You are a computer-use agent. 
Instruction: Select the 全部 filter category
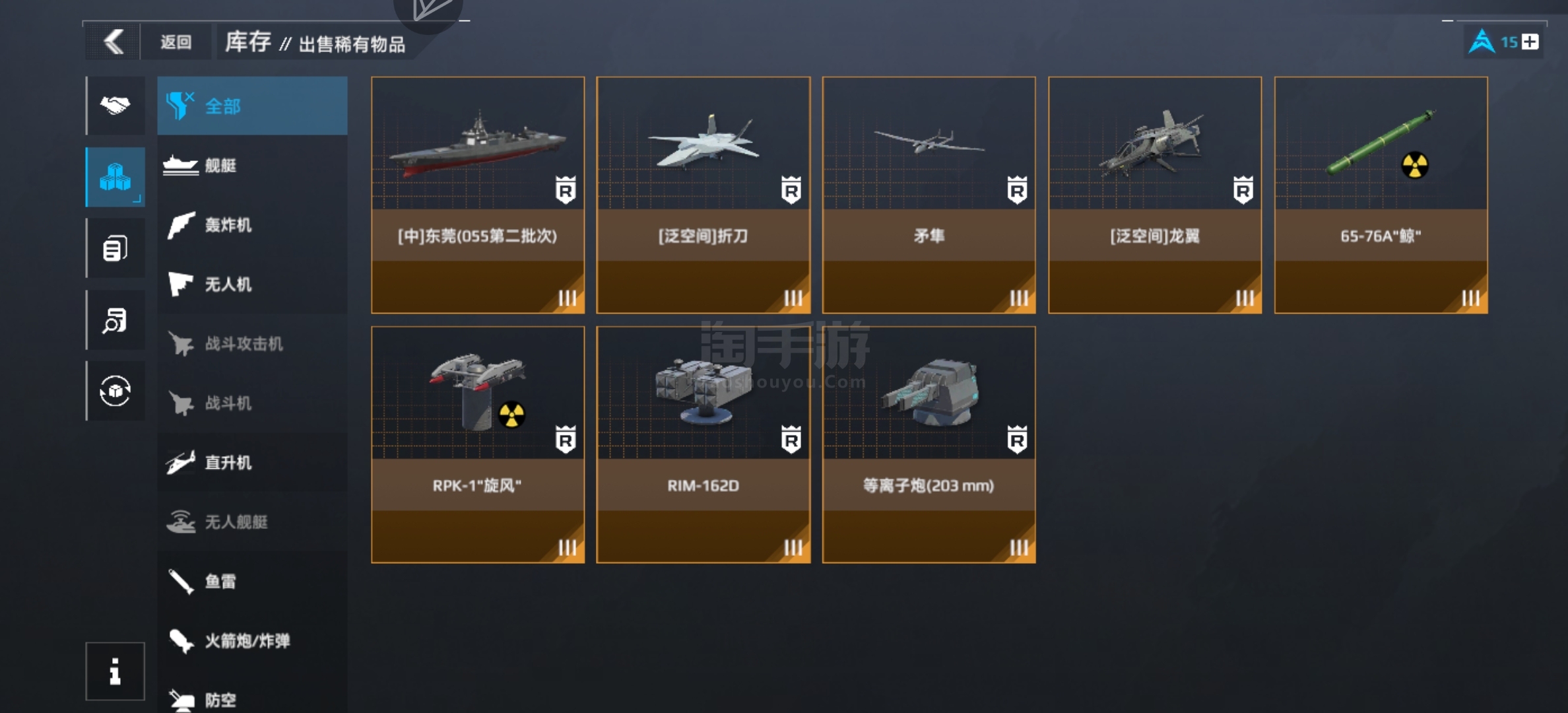[x=252, y=106]
